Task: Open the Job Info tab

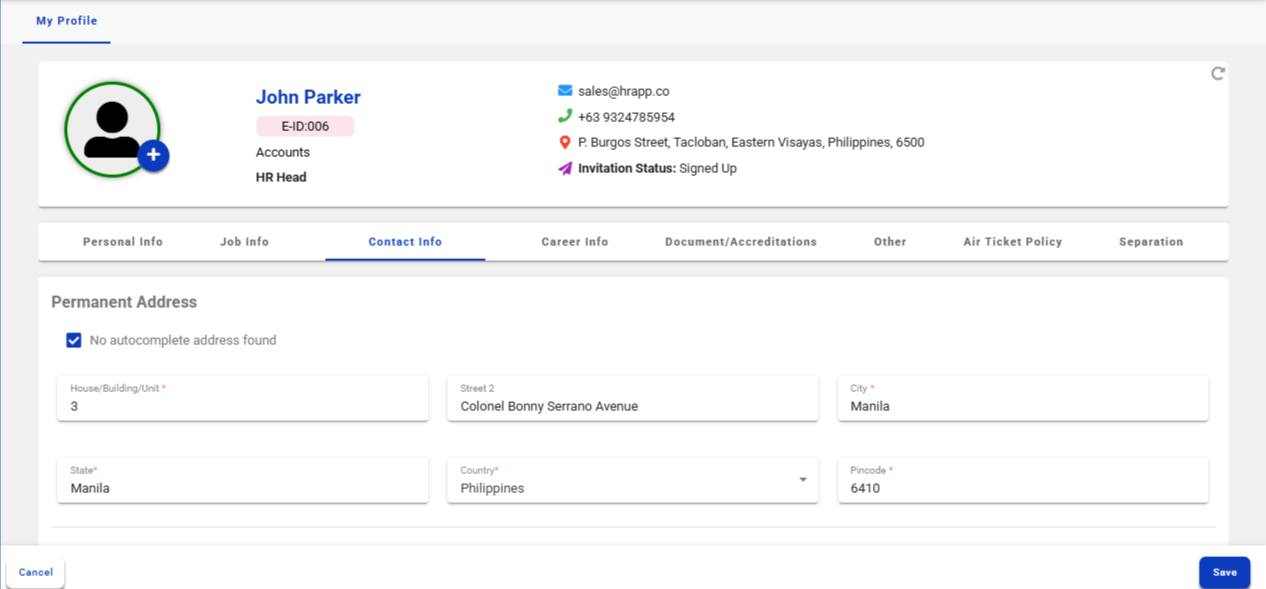Action: click(244, 242)
